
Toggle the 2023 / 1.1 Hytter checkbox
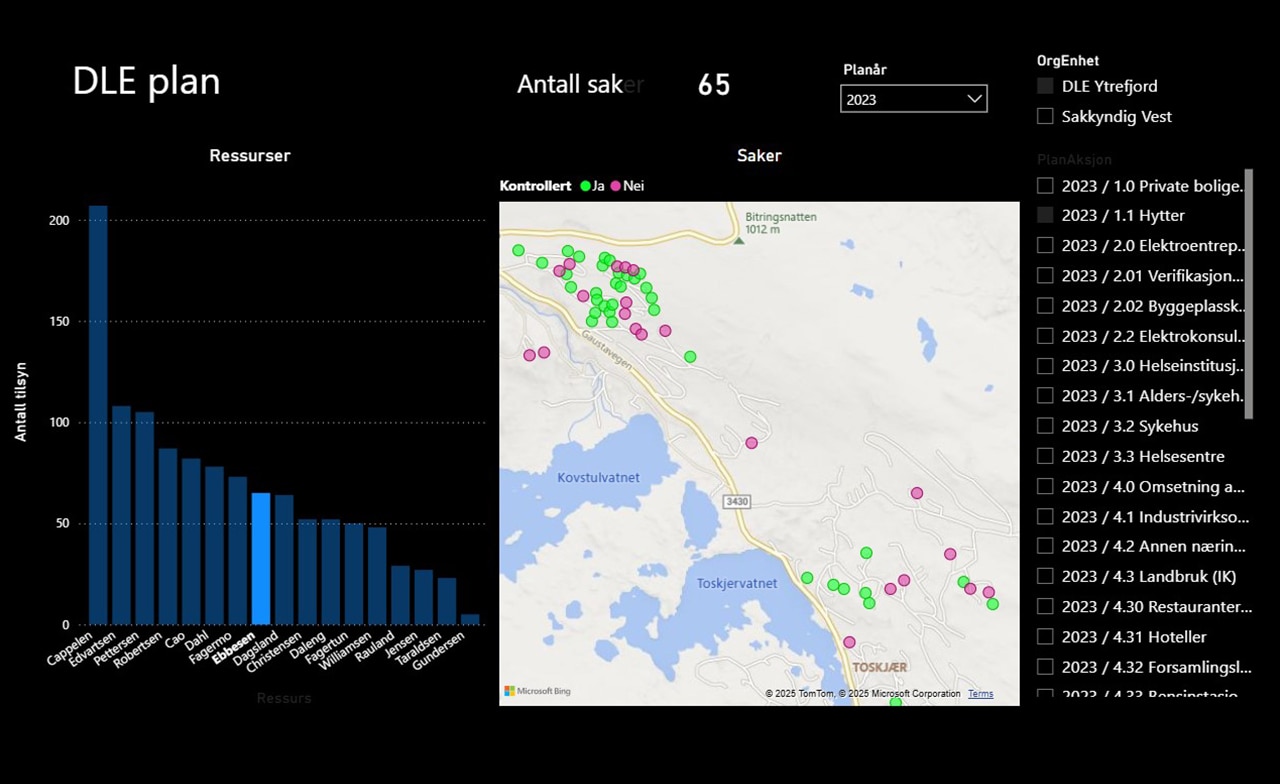tap(1045, 215)
